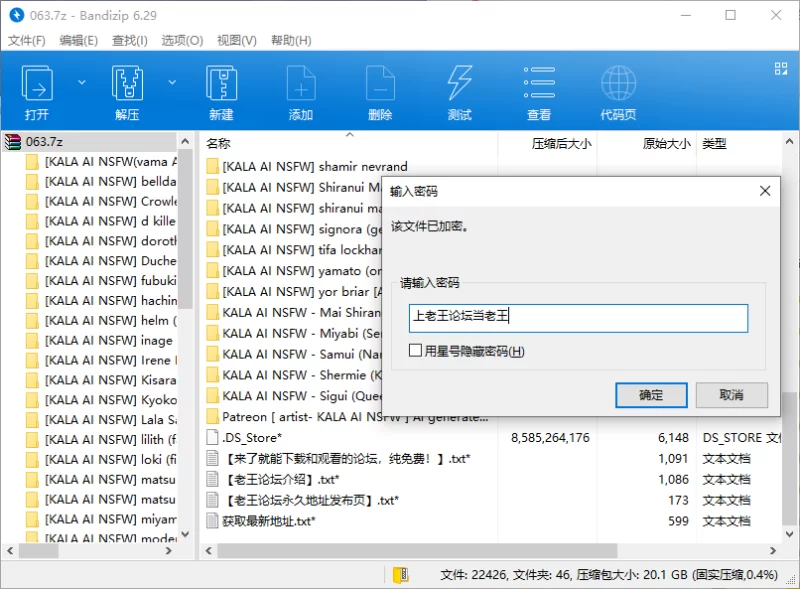Click the tree panel horizontal scroll-left arrow
This screenshot has width=800, height=589.
click(10, 551)
